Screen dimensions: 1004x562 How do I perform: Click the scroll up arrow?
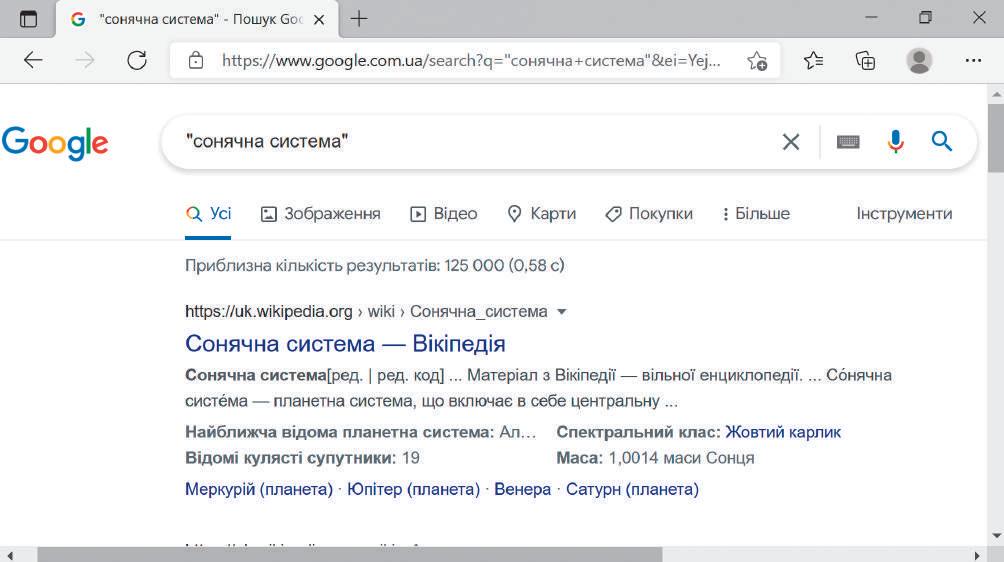click(996, 93)
